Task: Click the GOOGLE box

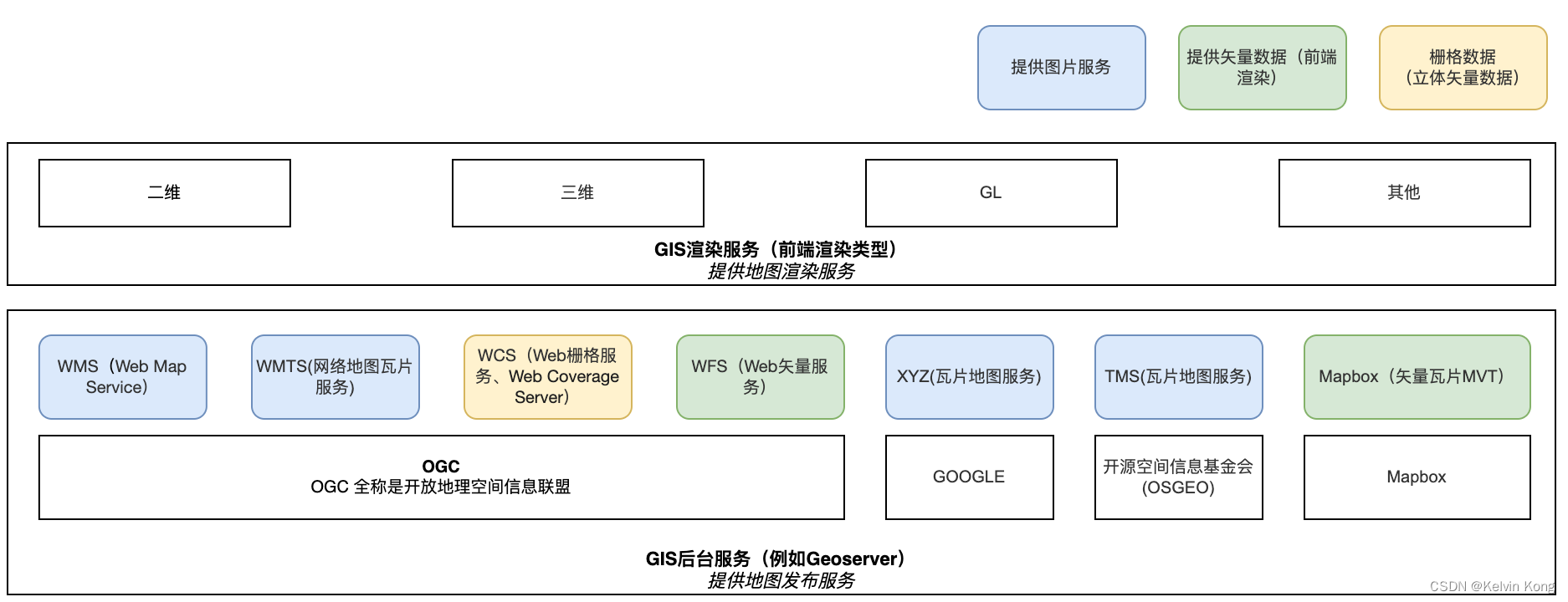Action: tap(970, 477)
